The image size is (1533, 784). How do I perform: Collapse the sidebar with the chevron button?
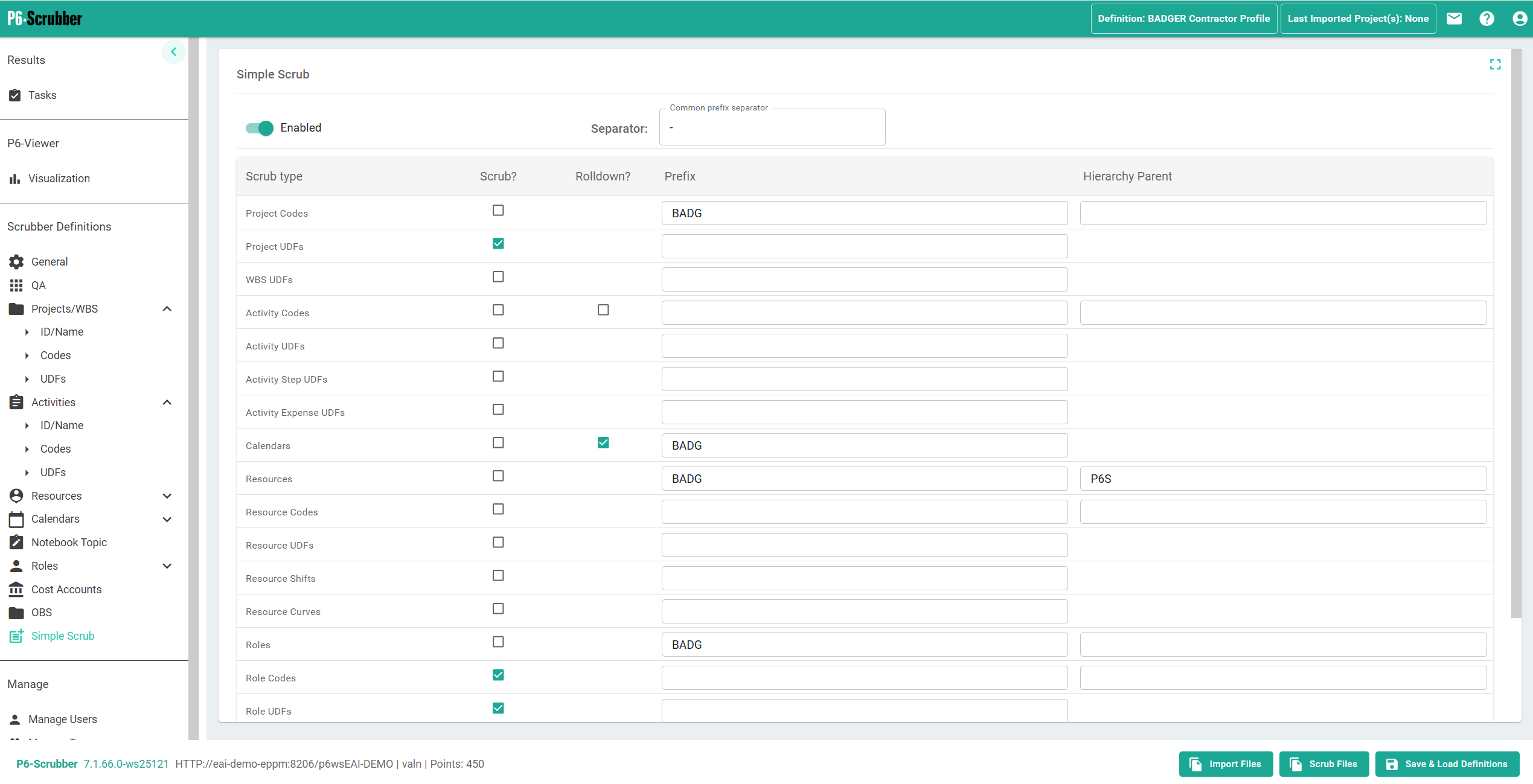[x=173, y=52]
